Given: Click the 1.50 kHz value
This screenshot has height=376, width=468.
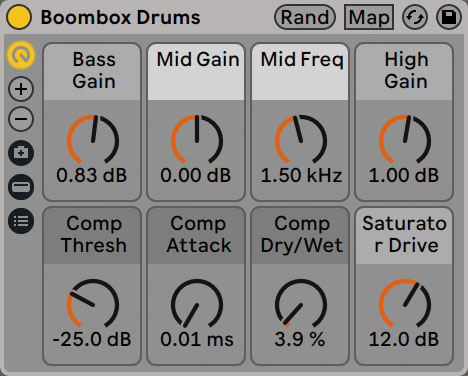Looking at the screenshot, I should [x=301, y=175].
